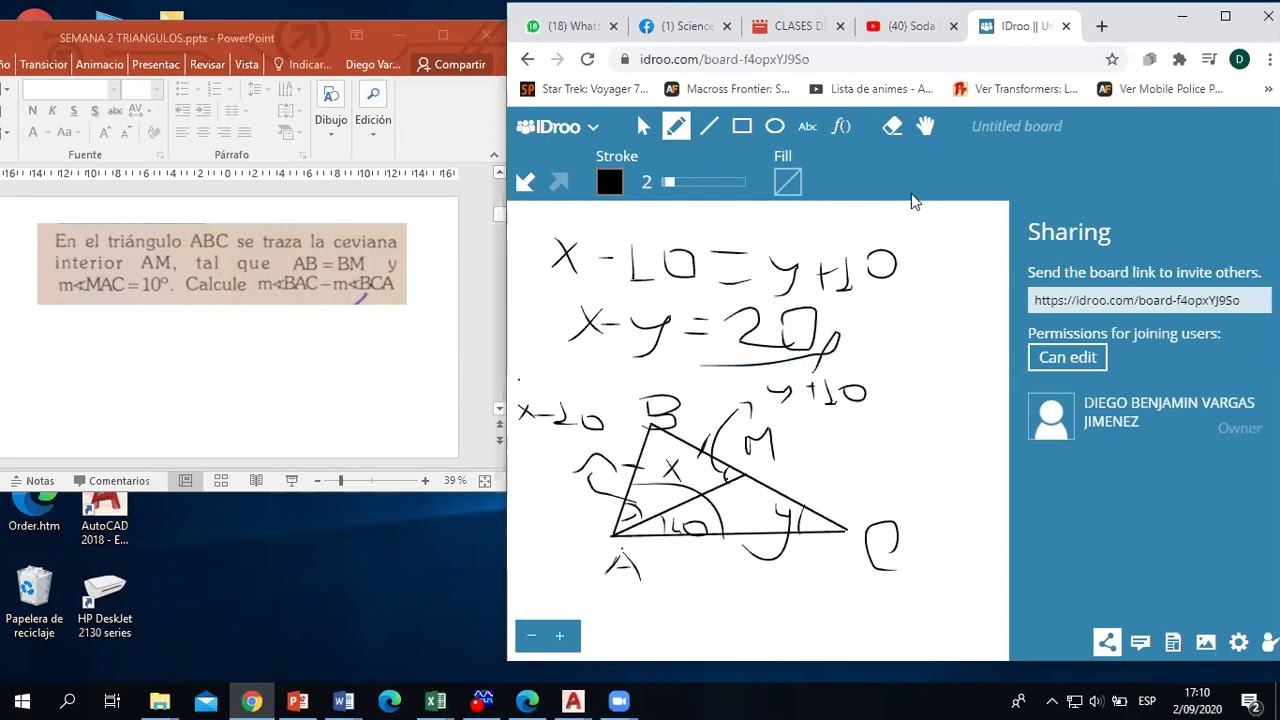Viewport: 1280px width, 720px height.
Task: Adjust stroke width slider
Action: tap(704, 182)
